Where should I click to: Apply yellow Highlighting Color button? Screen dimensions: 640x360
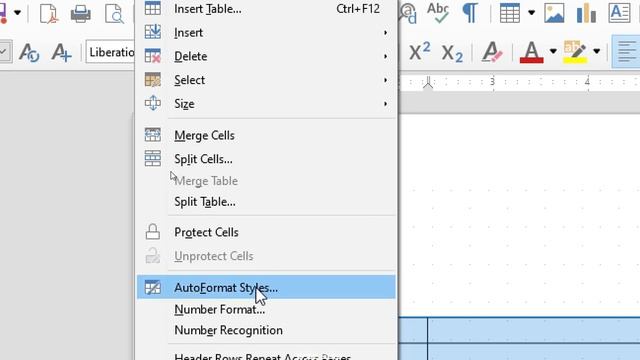pyautogui.click(x=575, y=52)
